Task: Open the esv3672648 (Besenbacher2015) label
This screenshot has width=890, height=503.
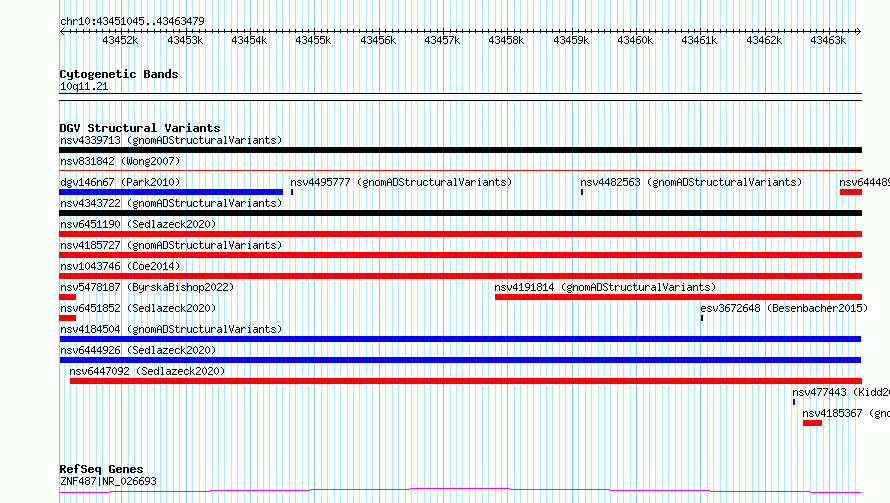Action: pyautogui.click(x=784, y=308)
